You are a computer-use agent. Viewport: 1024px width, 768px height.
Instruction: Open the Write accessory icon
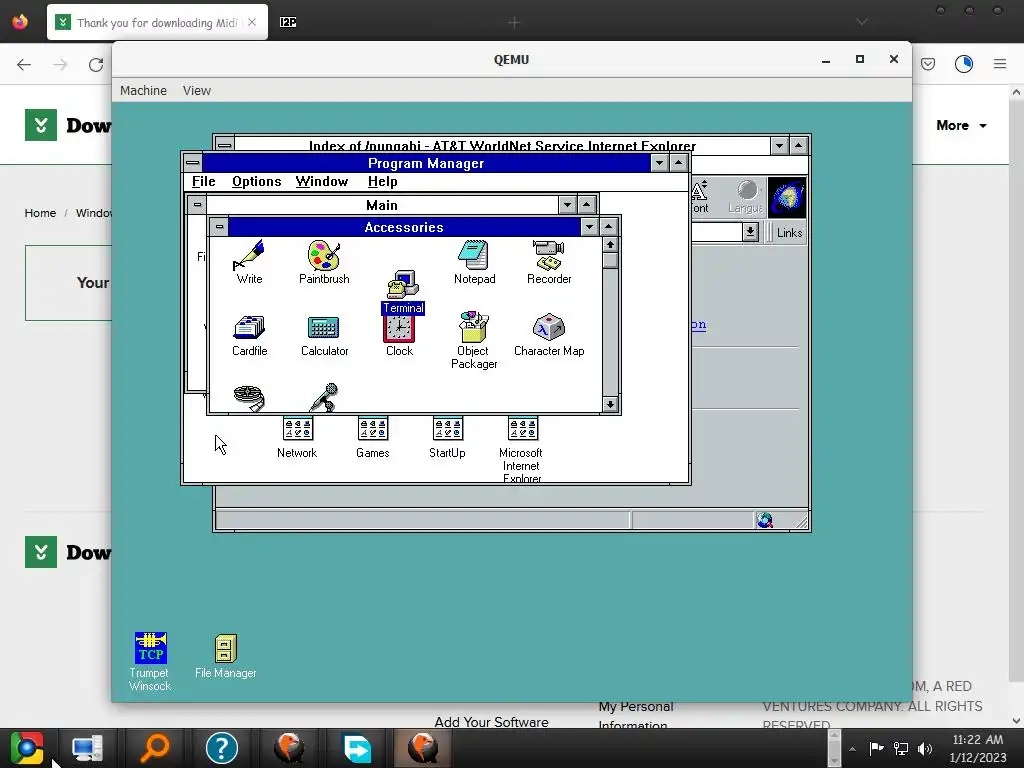tap(249, 262)
